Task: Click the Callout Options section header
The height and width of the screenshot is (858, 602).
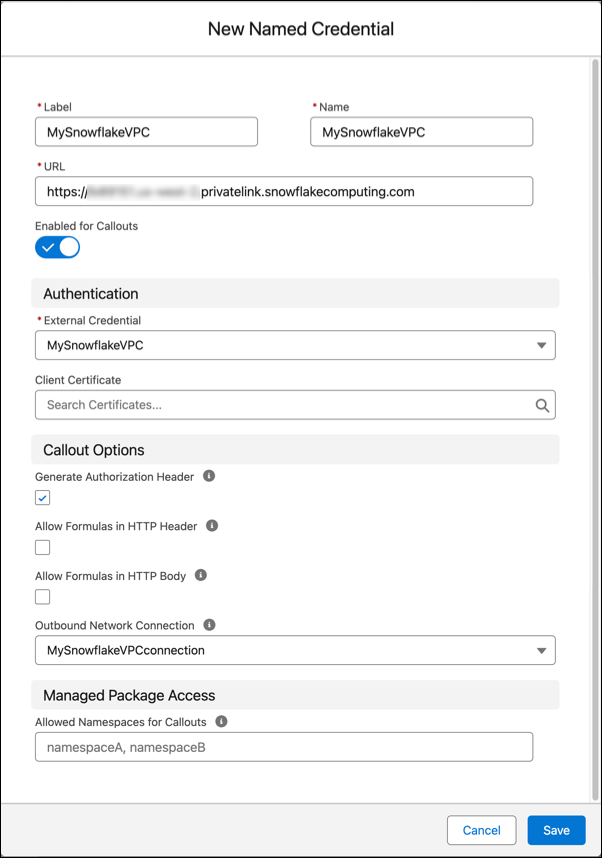Action: coord(295,450)
